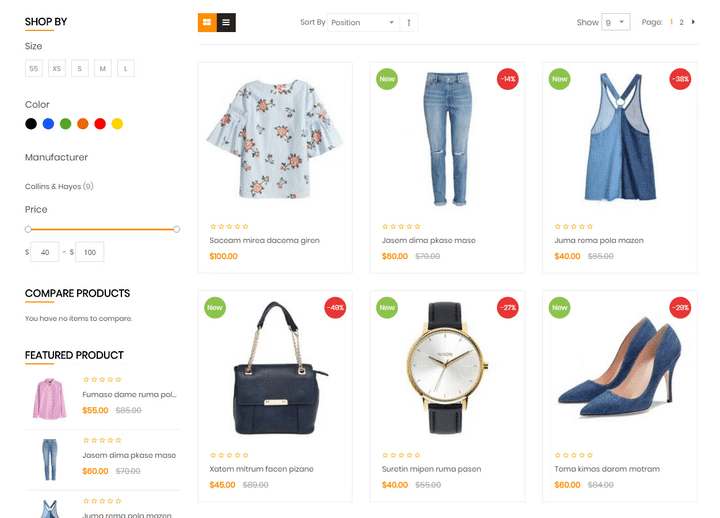Go to next page arrow
720x518 pixels.
tap(694, 22)
